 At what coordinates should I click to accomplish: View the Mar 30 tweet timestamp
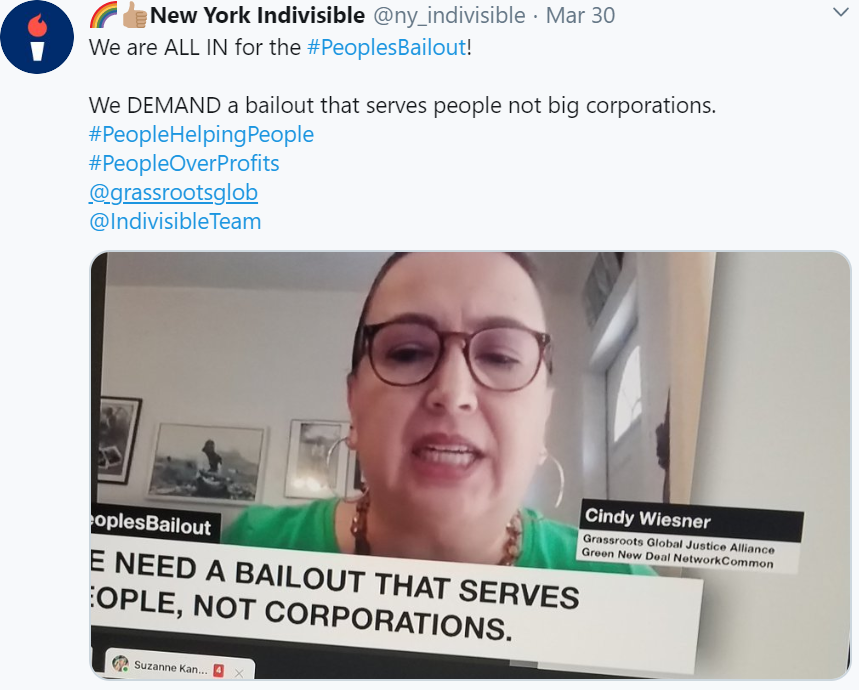[580, 15]
